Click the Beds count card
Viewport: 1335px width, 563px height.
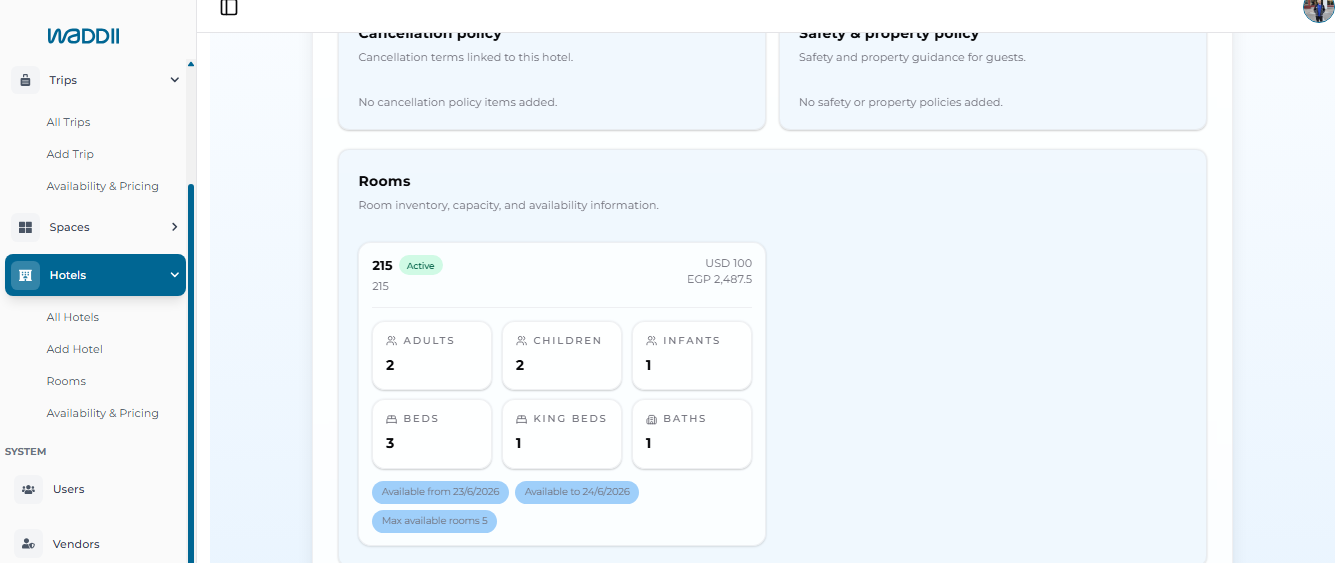tap(432, 433)
